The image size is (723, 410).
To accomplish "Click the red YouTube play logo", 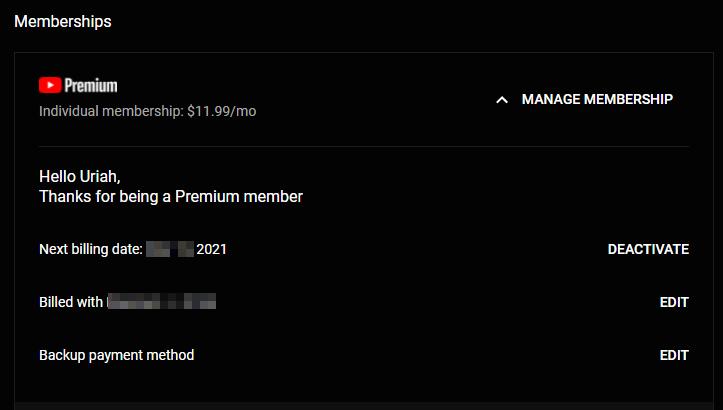I will (x=50, y=85).
